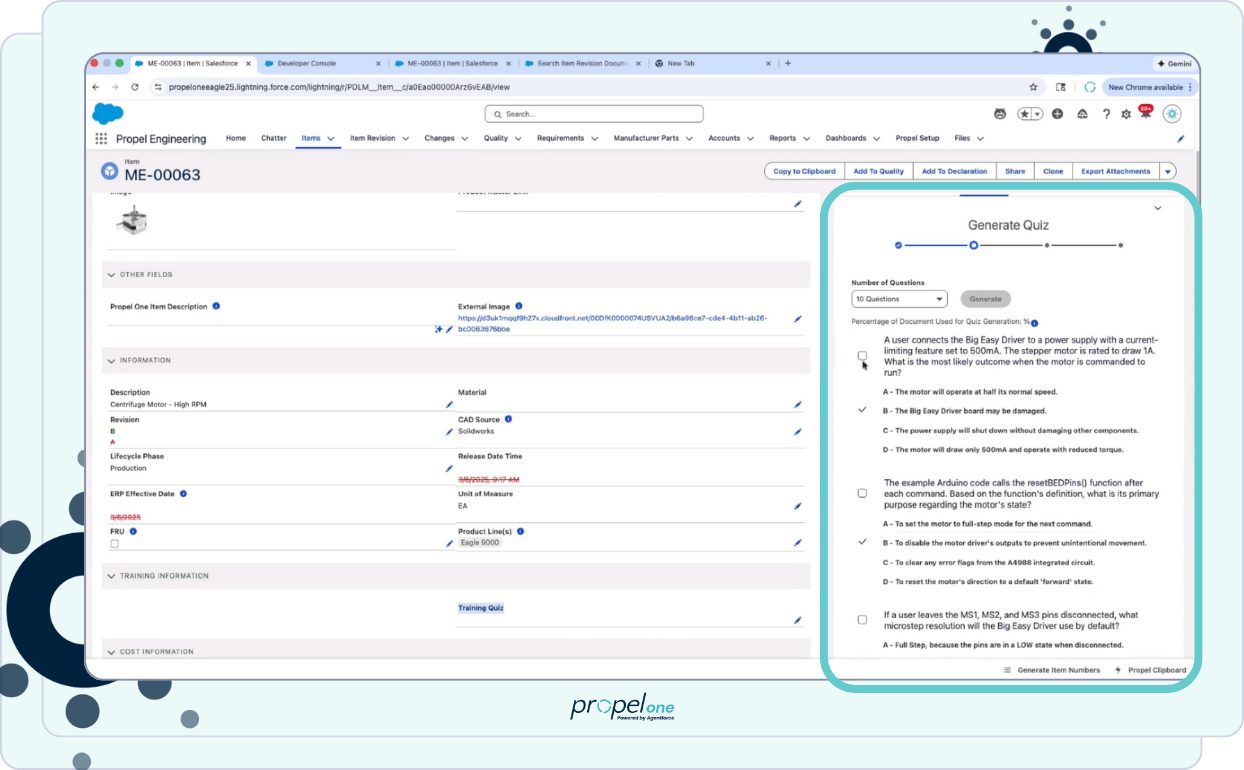
Task: Select the resetBEDPins question checkbox
Action: (x=862, y=493)
